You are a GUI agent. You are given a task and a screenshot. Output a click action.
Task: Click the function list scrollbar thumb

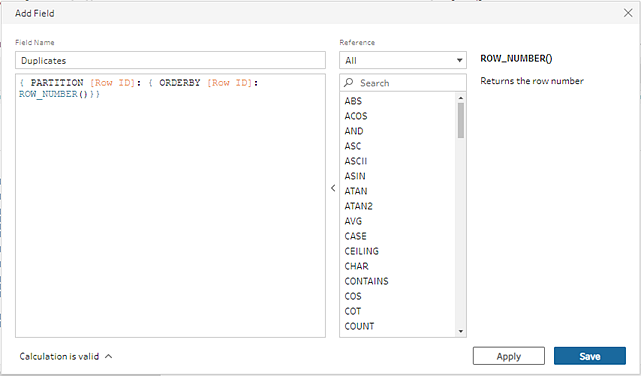pos(461,120)
